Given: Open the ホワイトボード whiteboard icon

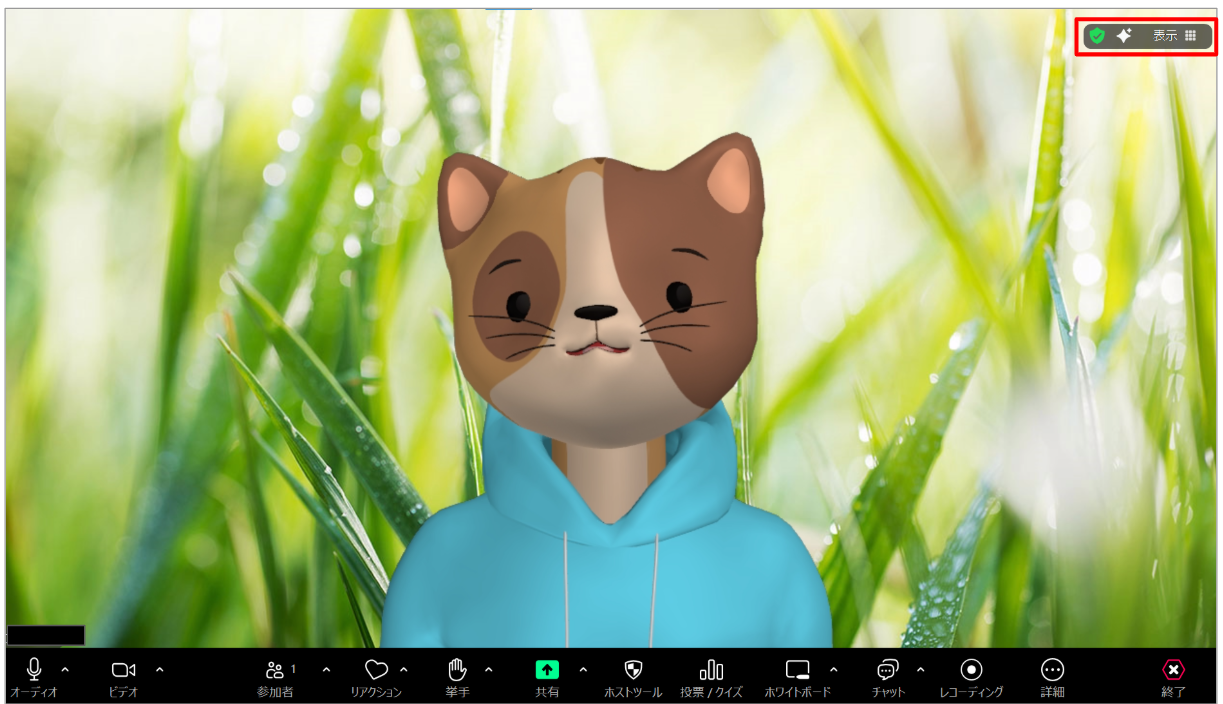Looking at the screenshot, I should 797,670.
